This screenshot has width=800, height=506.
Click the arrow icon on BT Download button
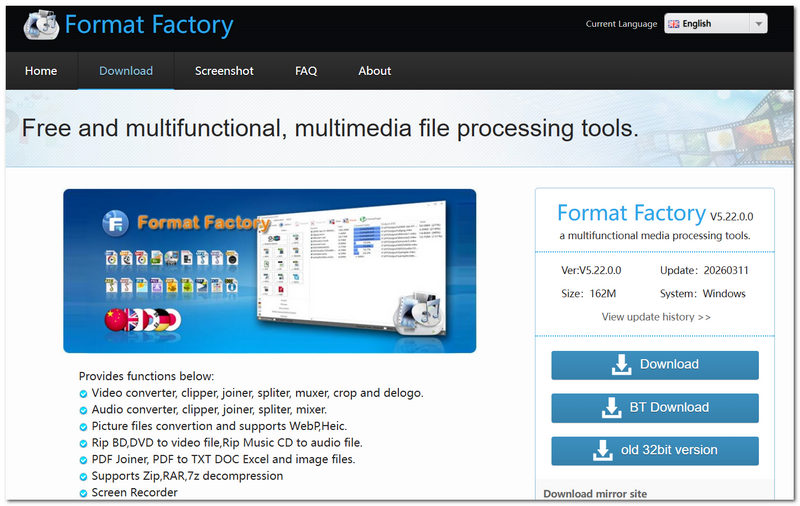(x=611, y=408)
